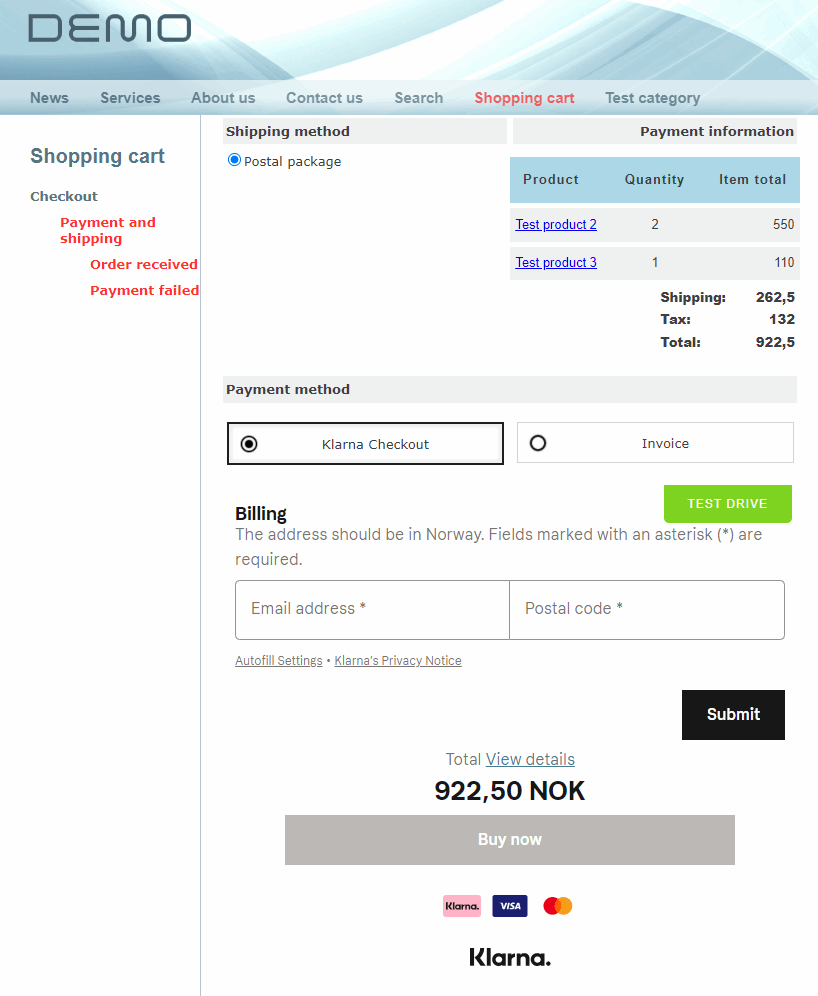Open the Test product 2 link

pos(556,225)
